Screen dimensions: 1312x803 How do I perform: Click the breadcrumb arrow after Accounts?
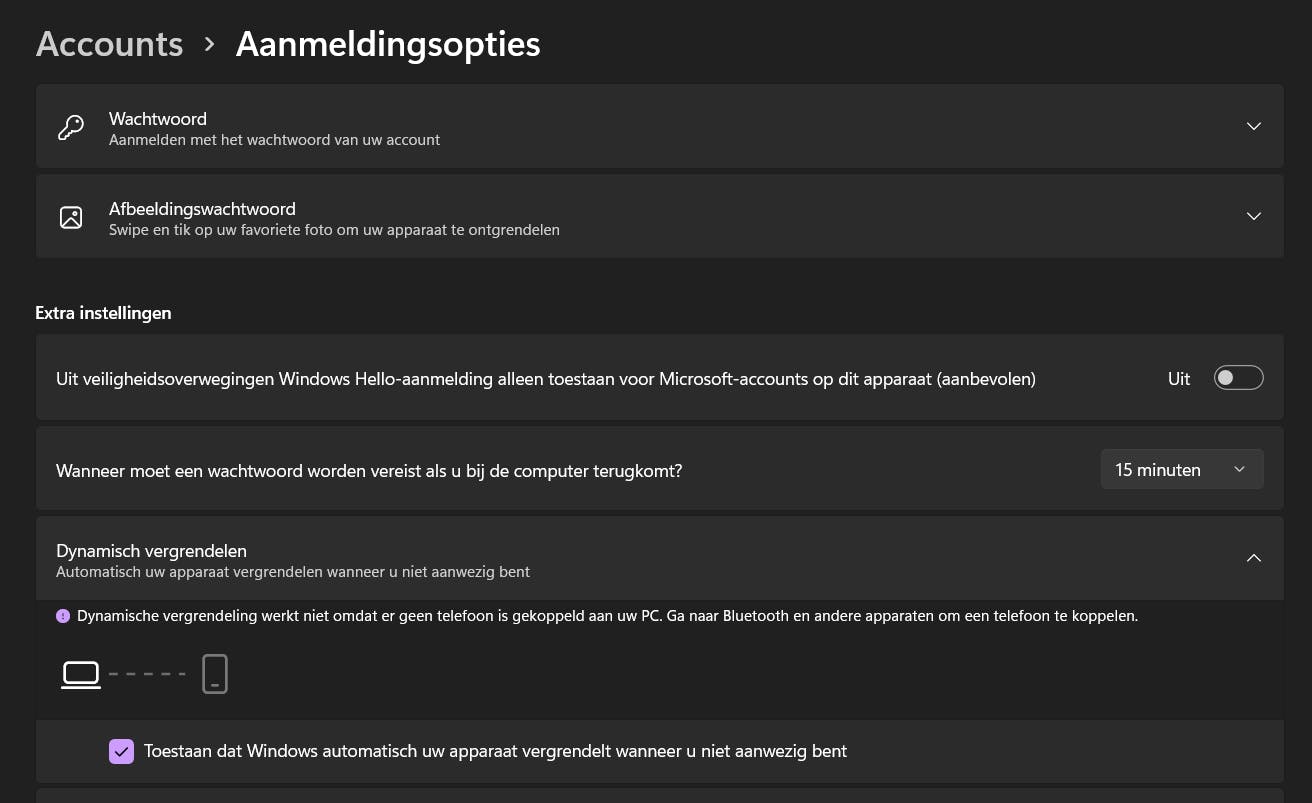click(209, 44)
